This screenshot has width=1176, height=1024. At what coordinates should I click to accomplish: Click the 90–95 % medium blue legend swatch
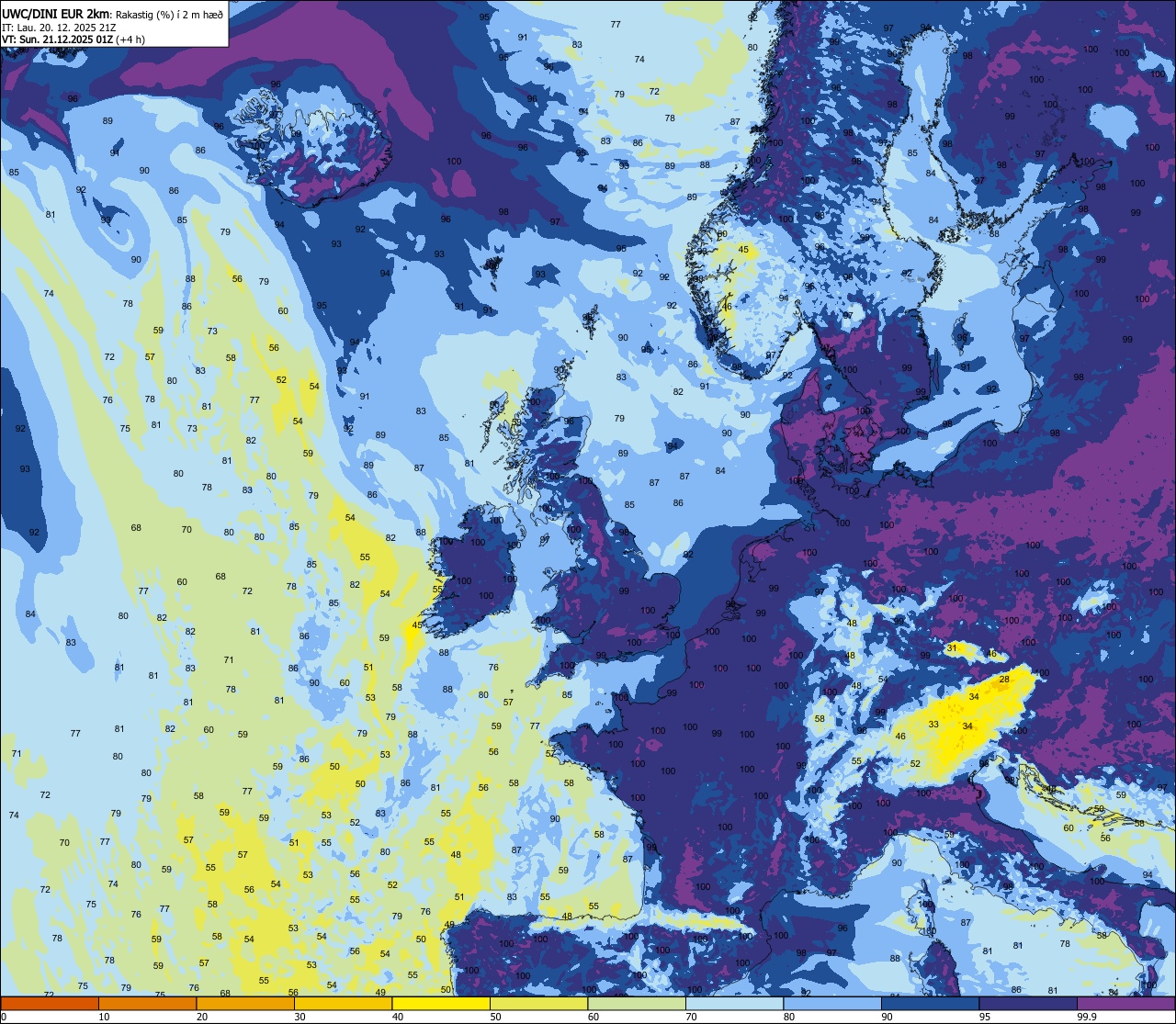point(930,1003)
